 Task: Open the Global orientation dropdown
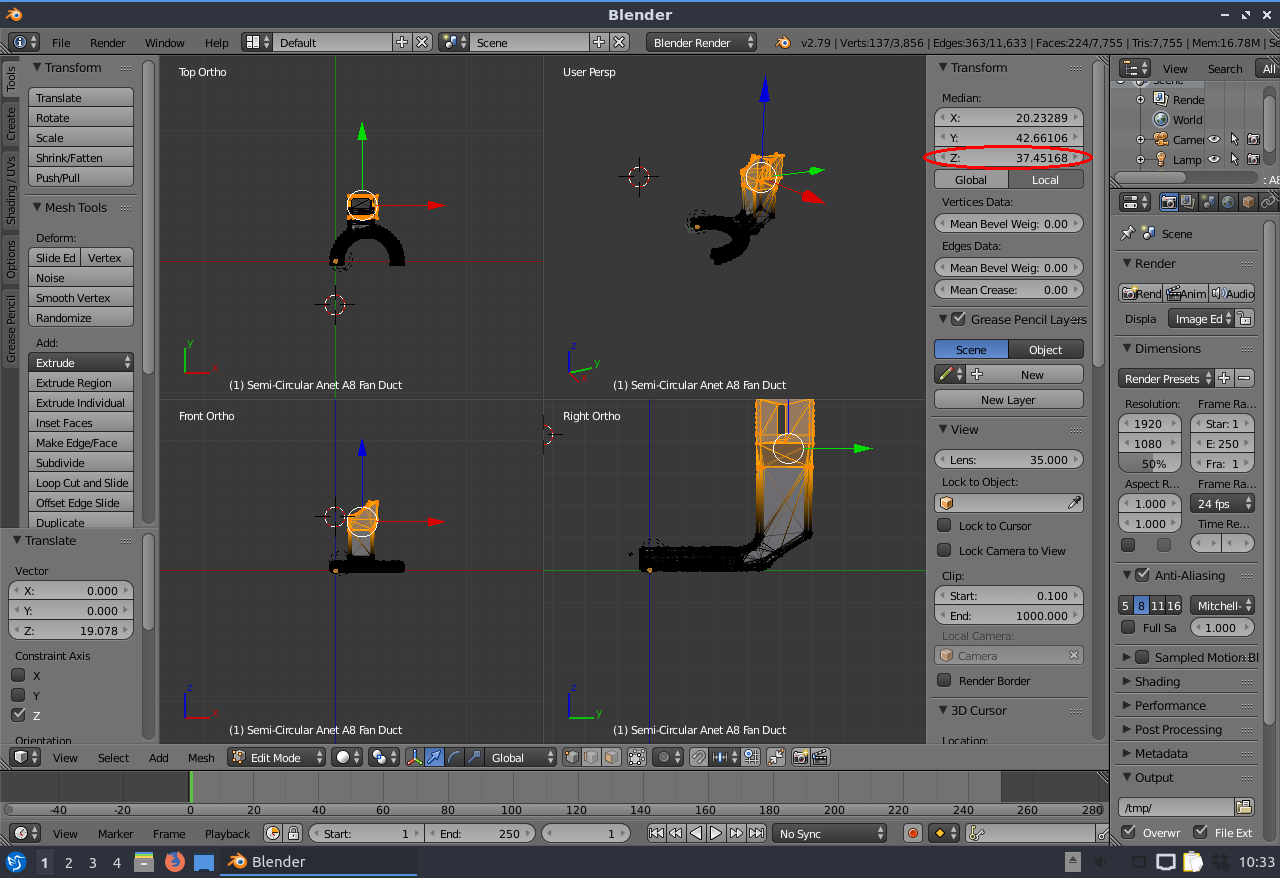[x=520, y=758]
